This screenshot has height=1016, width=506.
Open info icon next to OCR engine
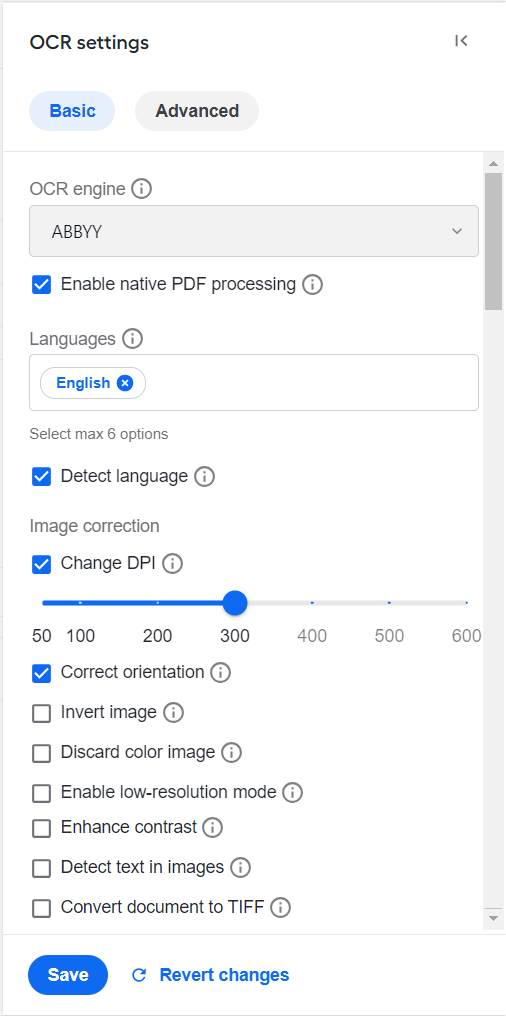click(x=141, y=189)
